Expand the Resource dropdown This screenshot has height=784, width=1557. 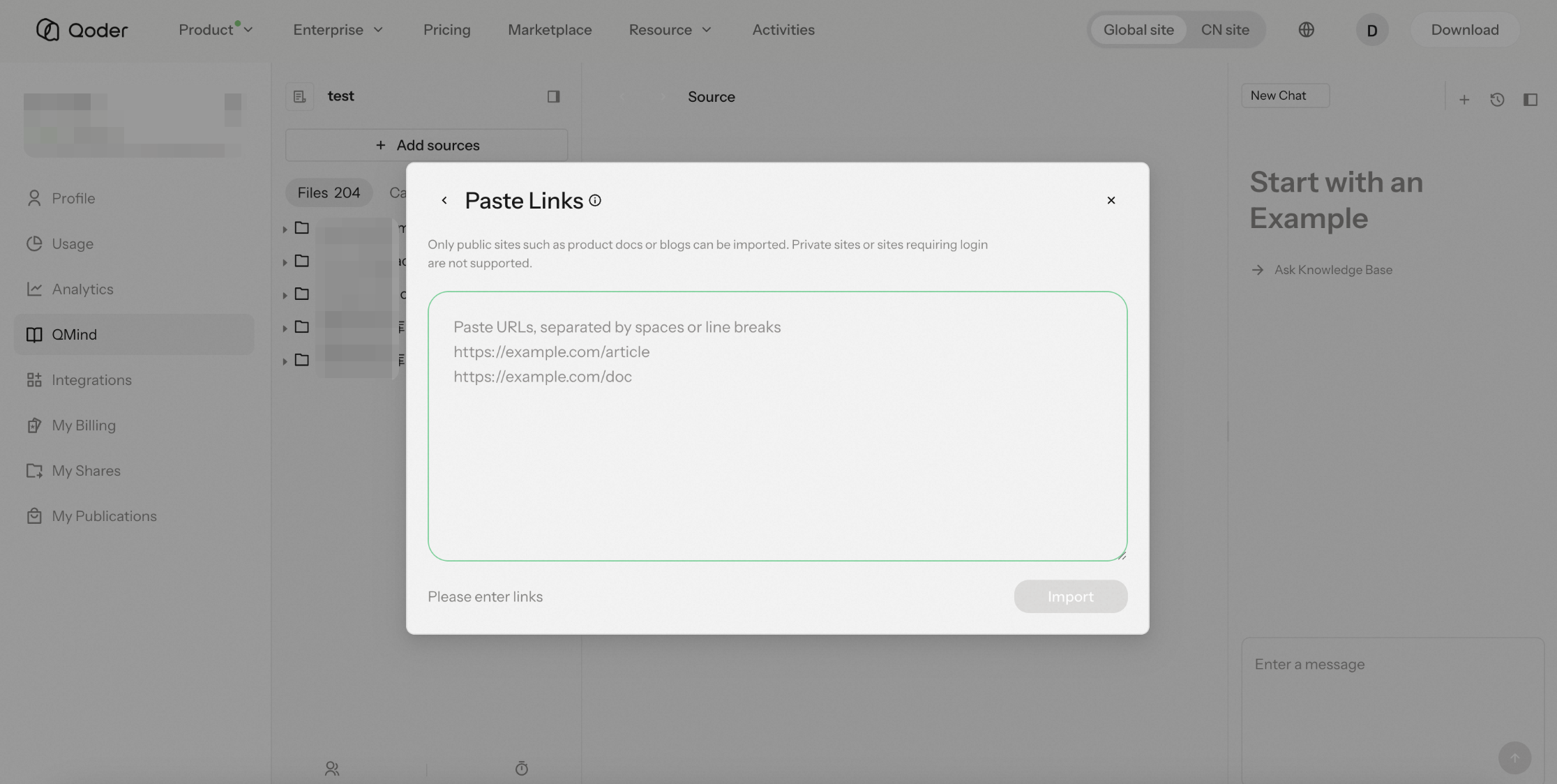(670, 29)
